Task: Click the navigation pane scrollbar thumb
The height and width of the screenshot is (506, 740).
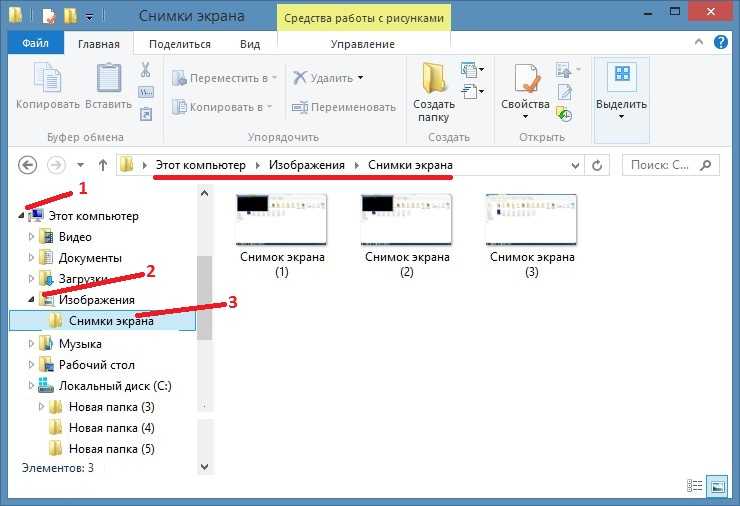Action: (x=204, y=297)
